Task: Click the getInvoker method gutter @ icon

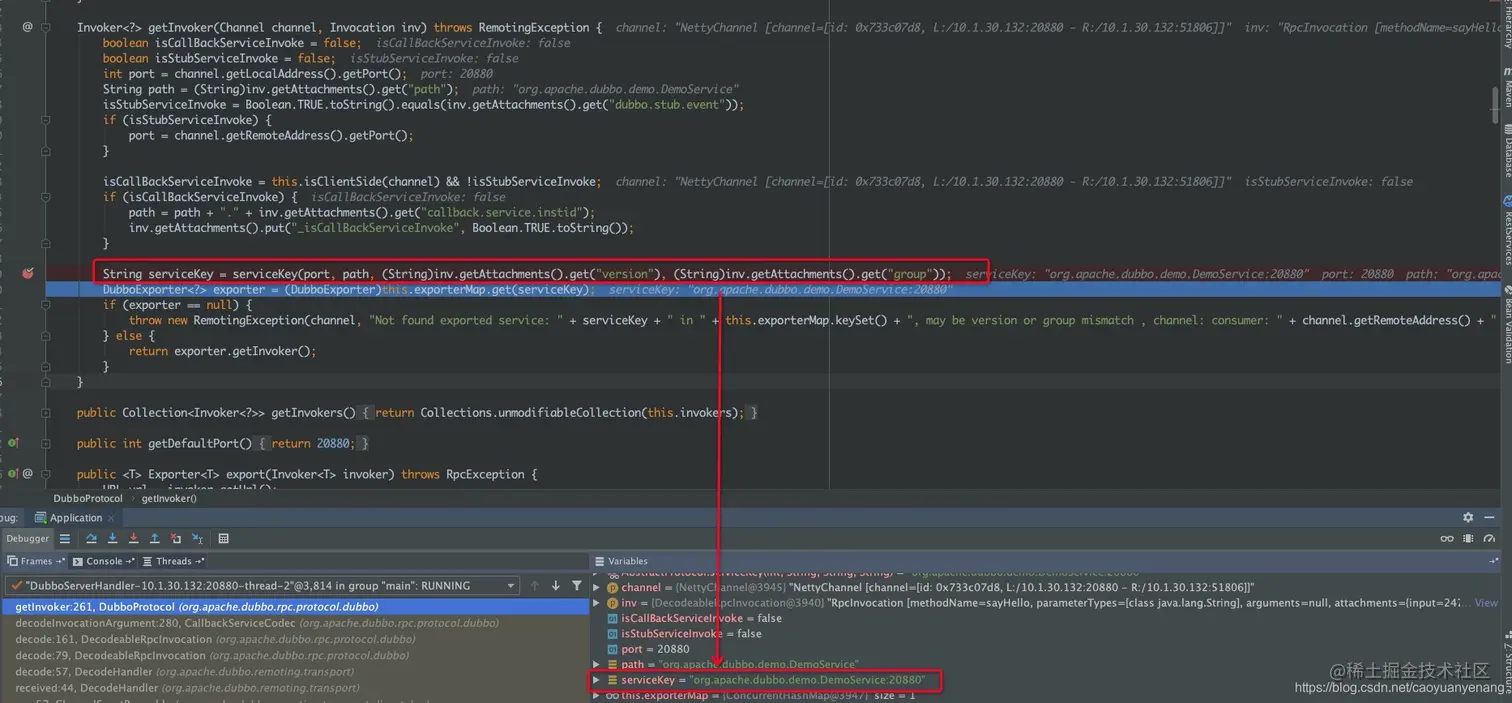Action: (x=28, y=27)
